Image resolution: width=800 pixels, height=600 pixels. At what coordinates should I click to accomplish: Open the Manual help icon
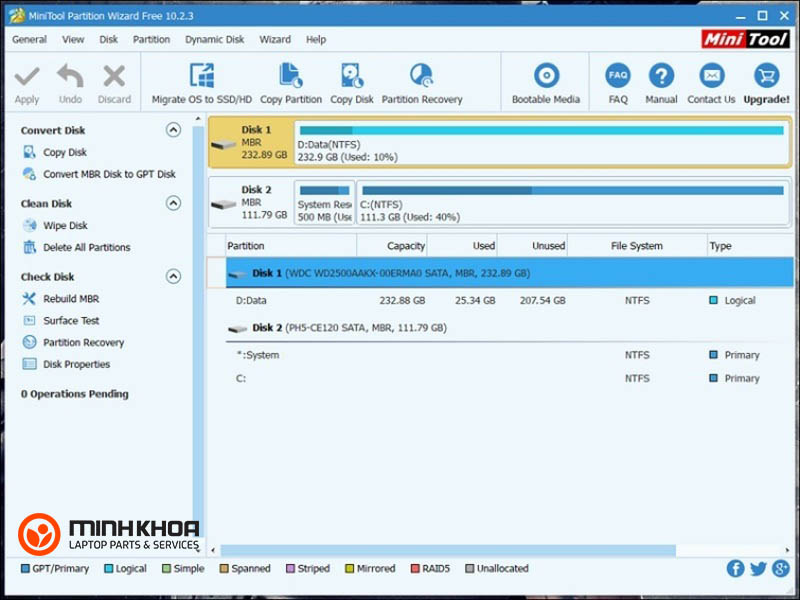coord(661,76)
